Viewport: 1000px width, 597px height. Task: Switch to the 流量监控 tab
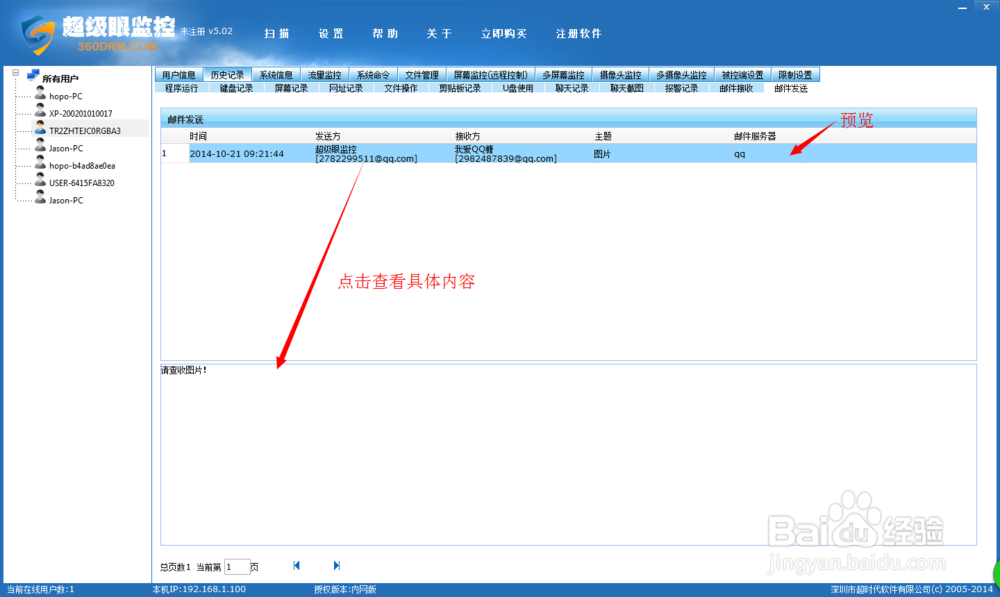click(324, 75)
